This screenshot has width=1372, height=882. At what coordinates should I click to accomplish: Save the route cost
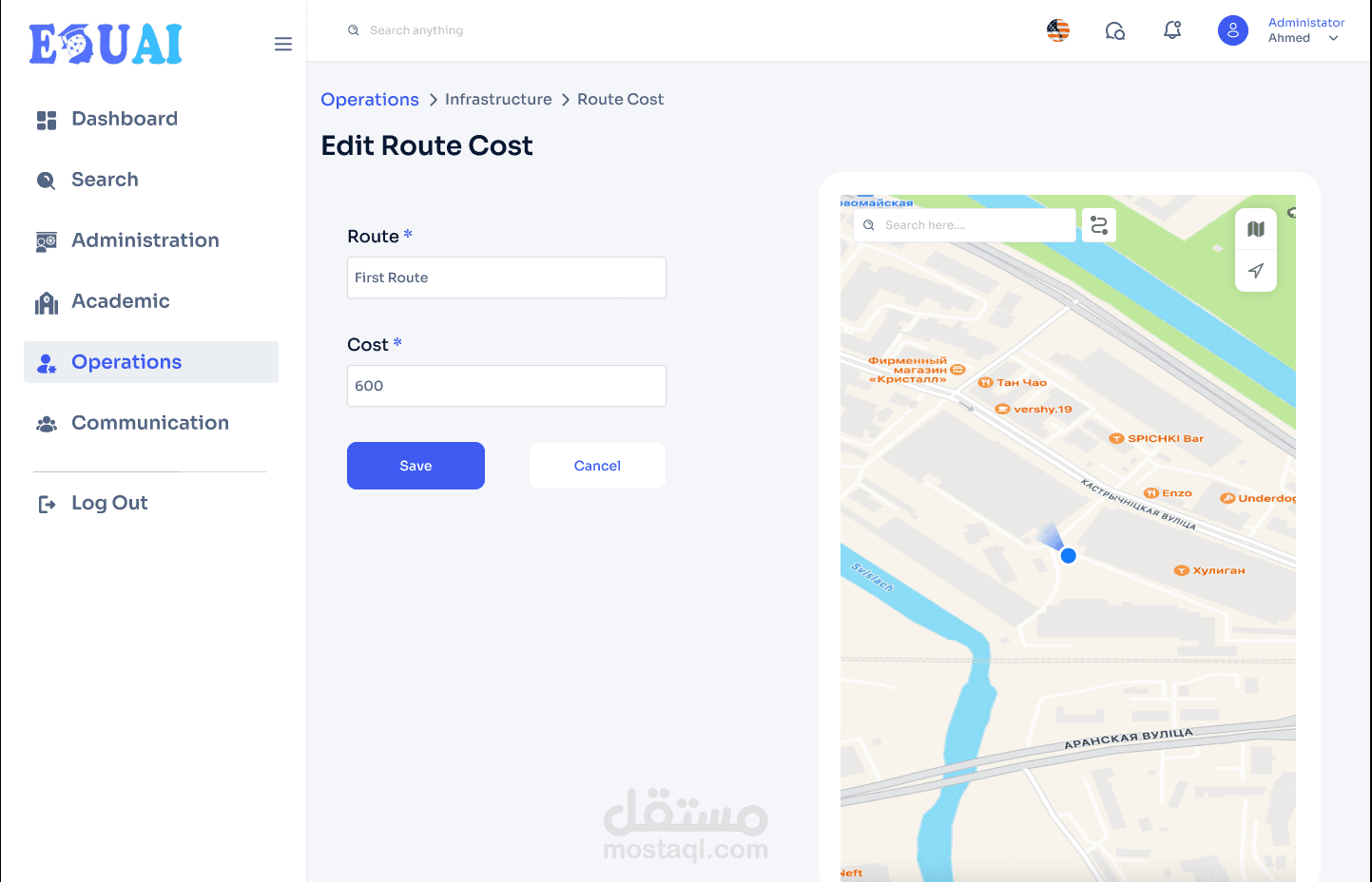(x=415, y=466)
